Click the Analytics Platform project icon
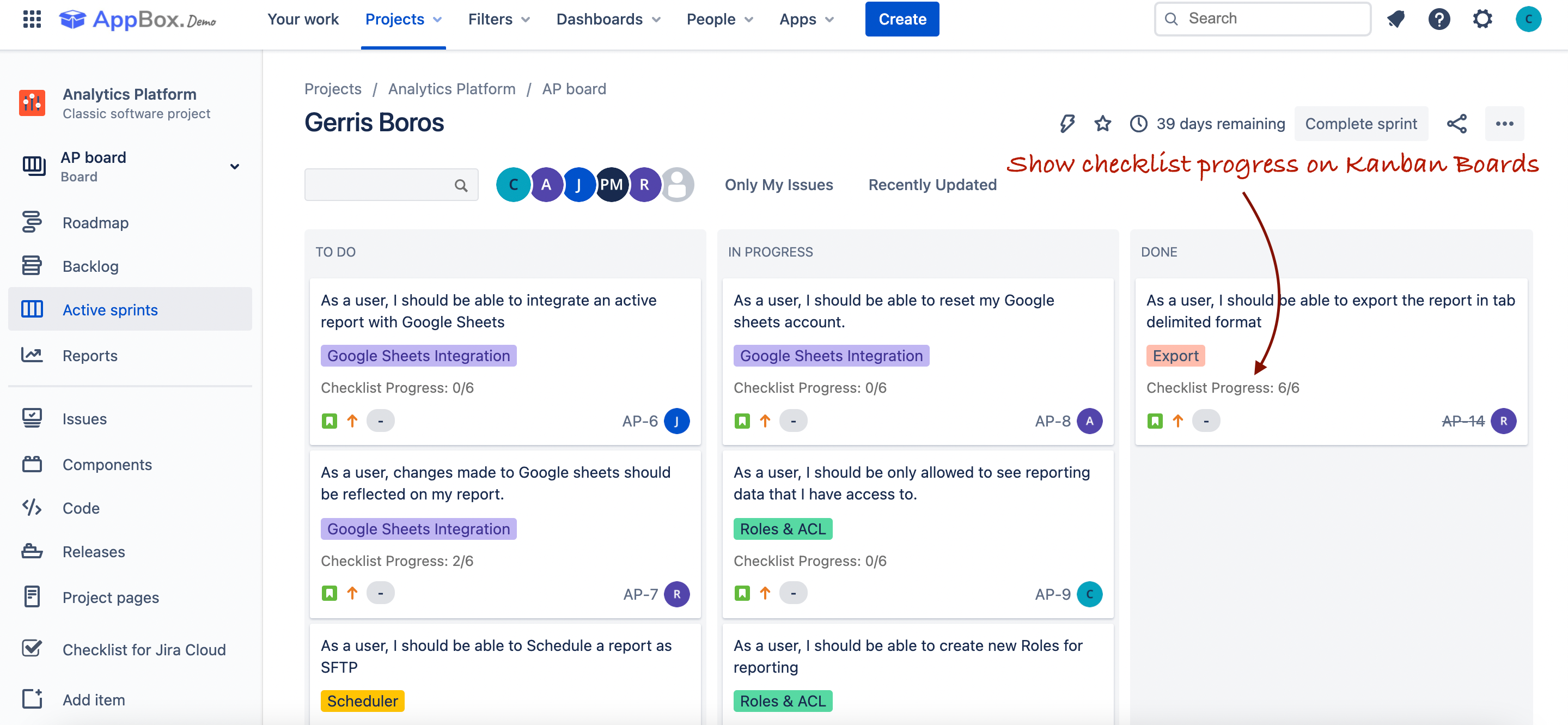The width and height of the screenshot is (1568, 725). 32,103
